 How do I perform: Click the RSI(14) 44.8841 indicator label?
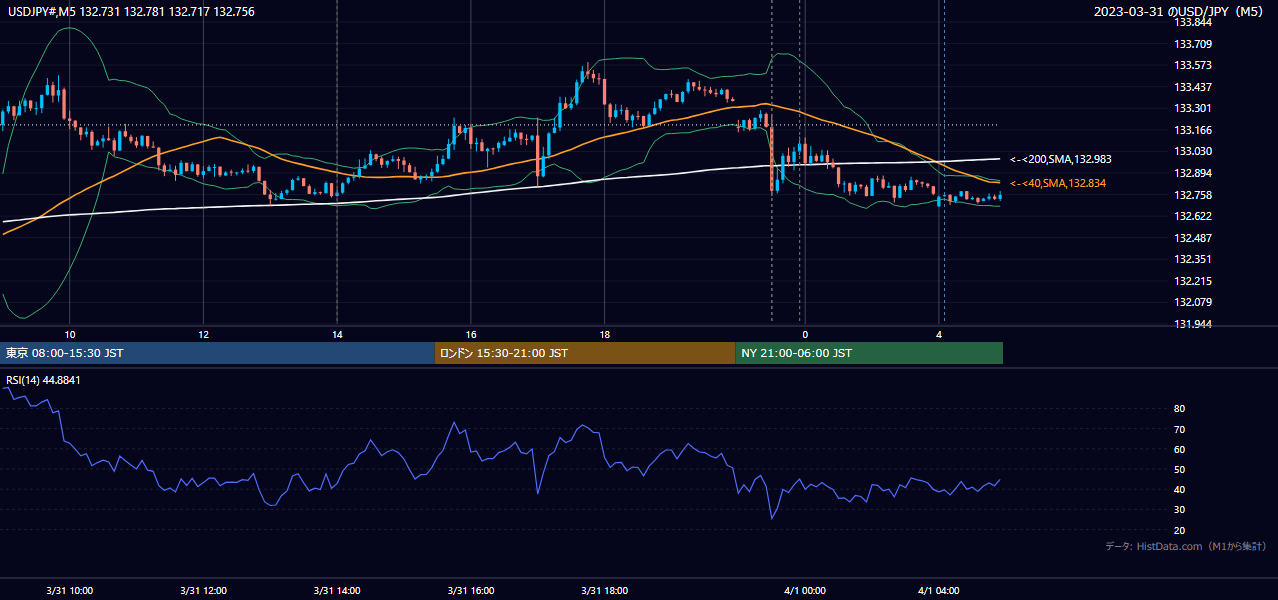(x=44, y=380)
